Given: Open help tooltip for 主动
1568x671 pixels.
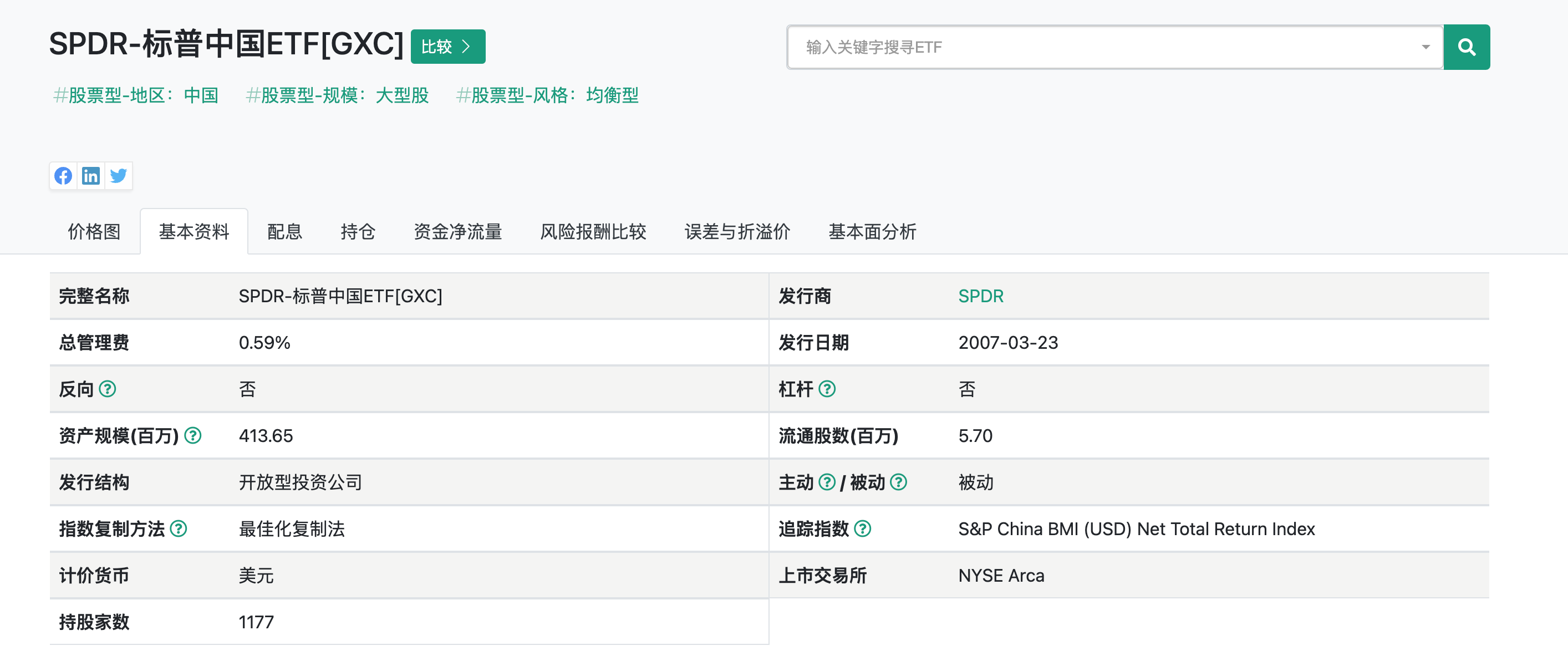Looking at the screenshot, I should [827, 482].
